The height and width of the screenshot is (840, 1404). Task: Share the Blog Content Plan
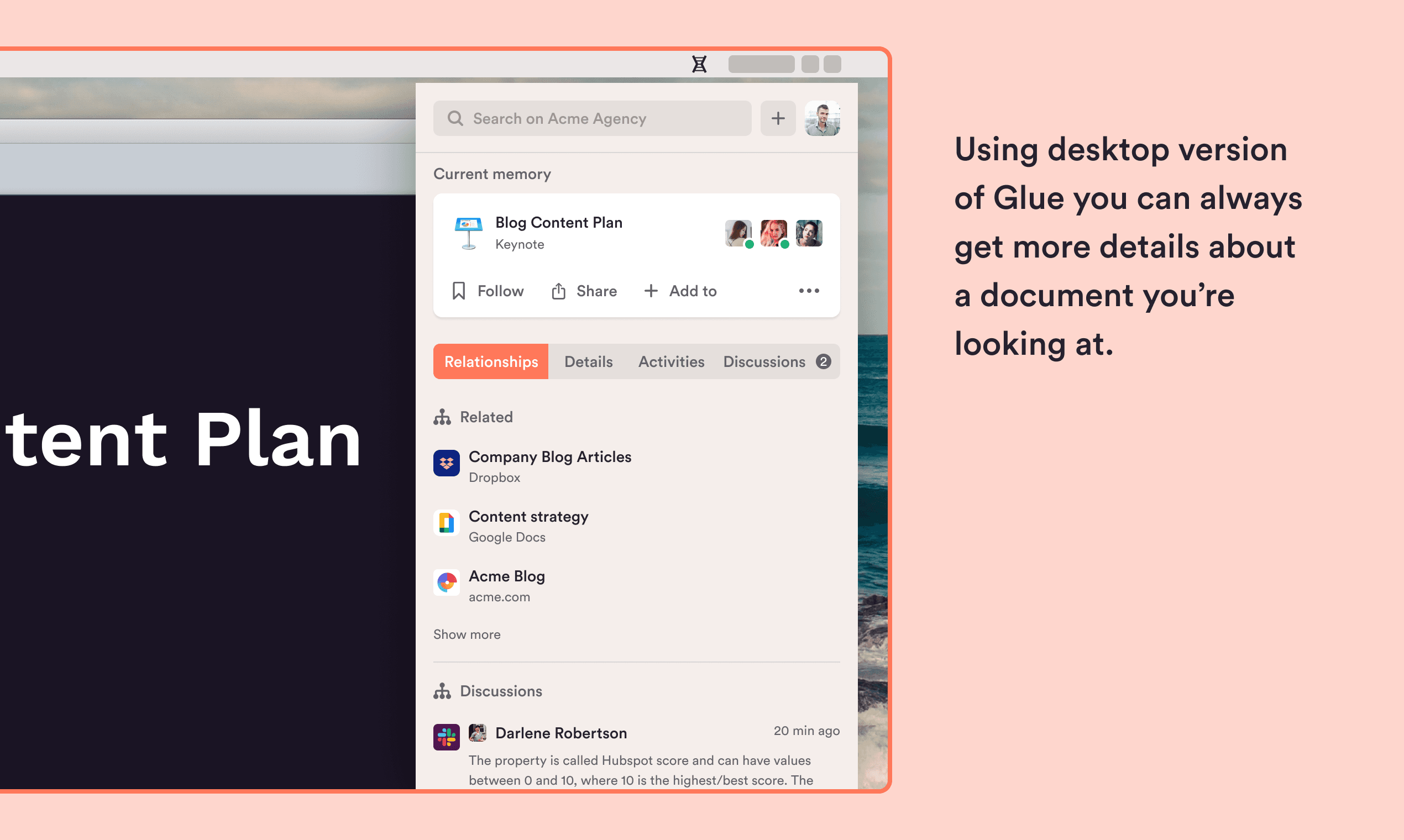[x=584, y=291]
